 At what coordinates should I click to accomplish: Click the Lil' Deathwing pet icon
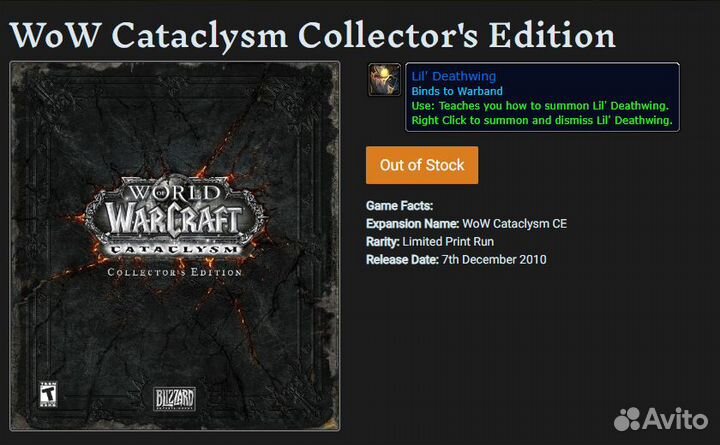384,80
